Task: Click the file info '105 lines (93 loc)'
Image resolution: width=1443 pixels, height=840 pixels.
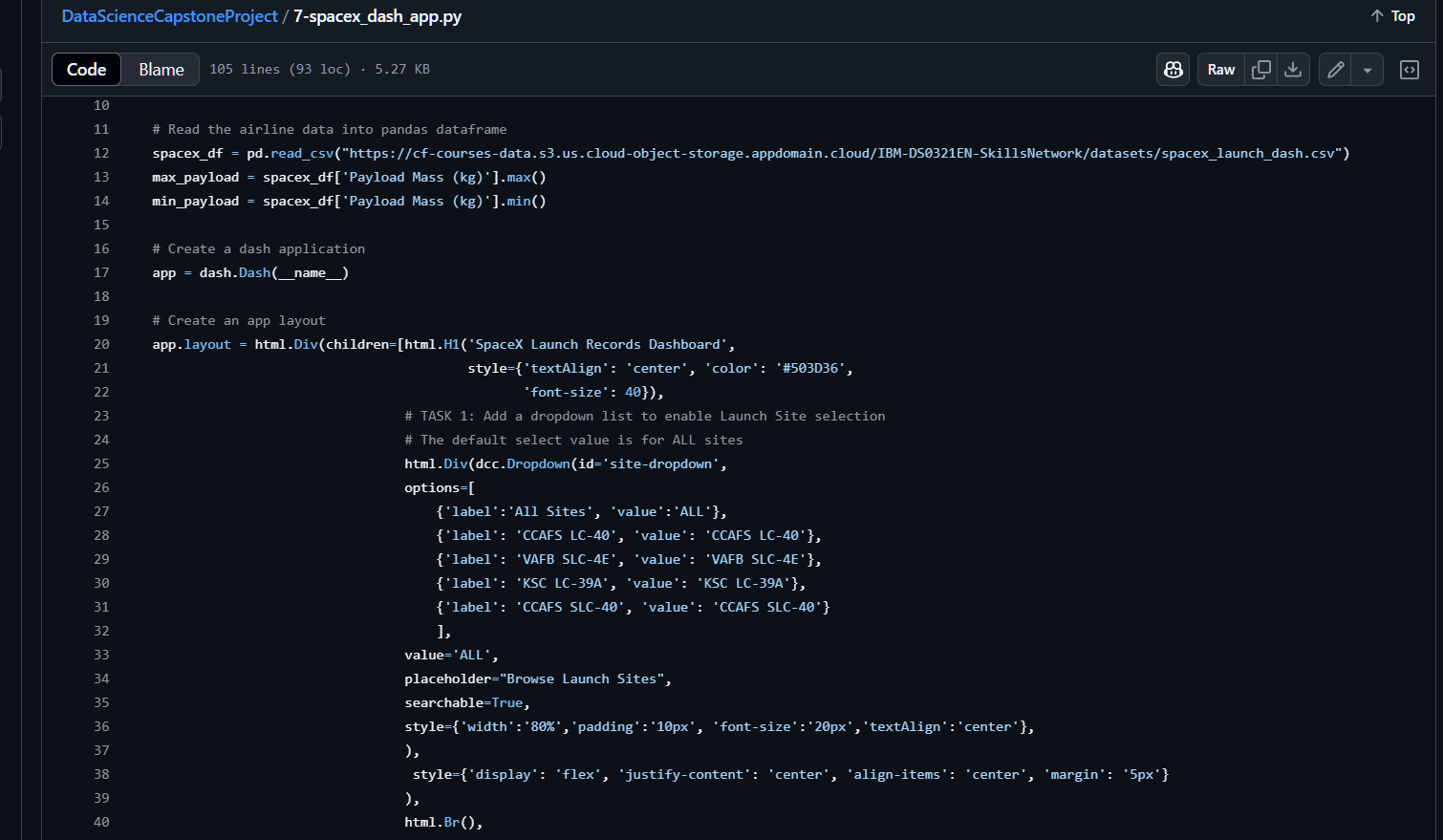Action: 280,70
